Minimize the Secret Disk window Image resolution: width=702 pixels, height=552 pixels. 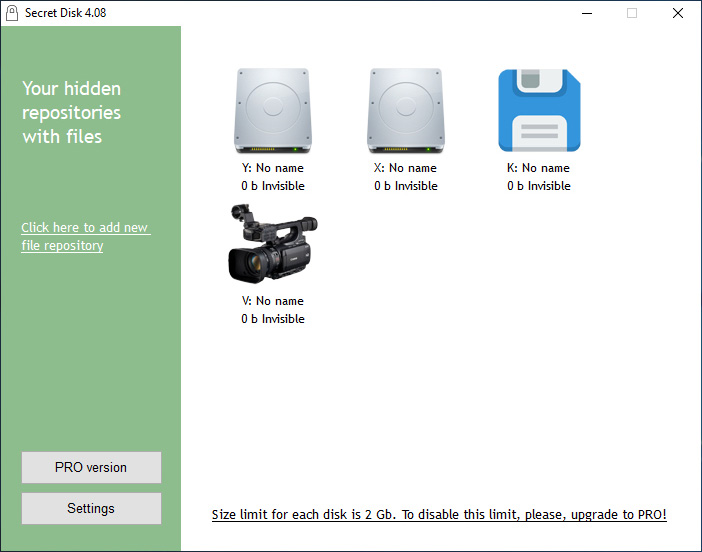point(585,13)
